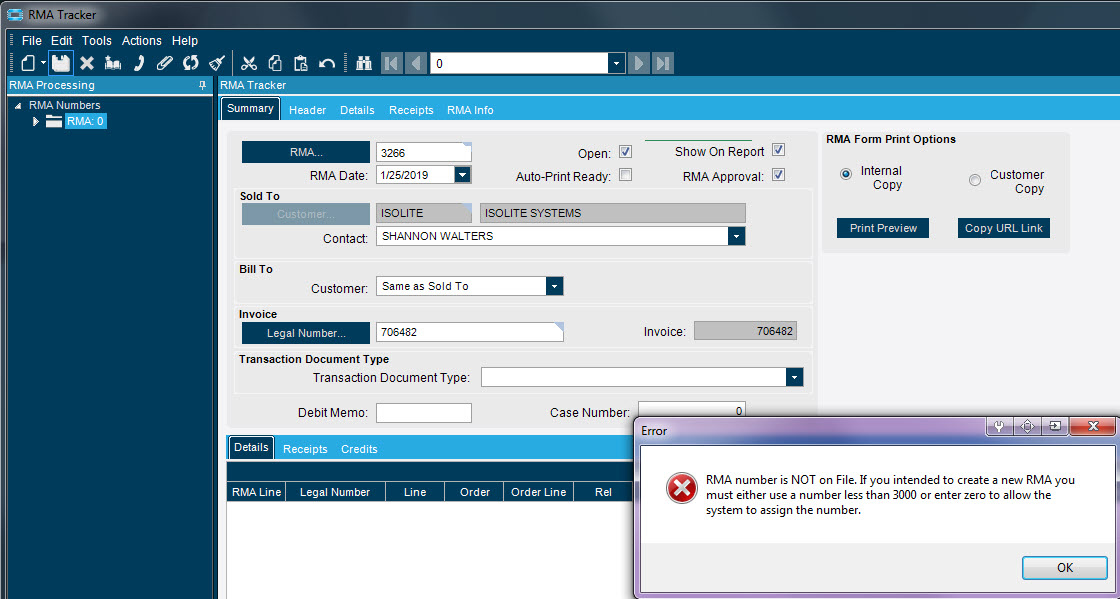Click the New document toolbar icon
Image resolution: width=1120 pixels, height=599 pixels.
pyautogui.click(x=28, y=63)
